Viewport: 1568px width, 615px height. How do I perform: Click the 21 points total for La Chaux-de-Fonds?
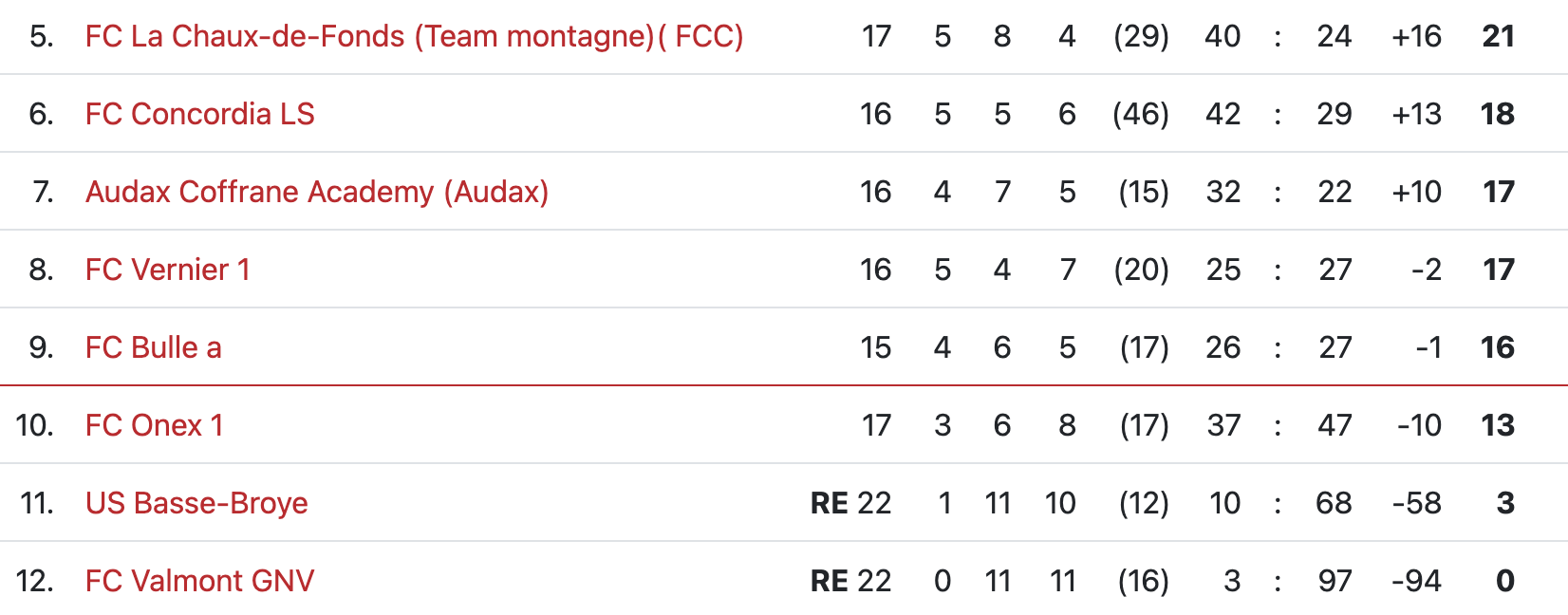point(1498,36)
